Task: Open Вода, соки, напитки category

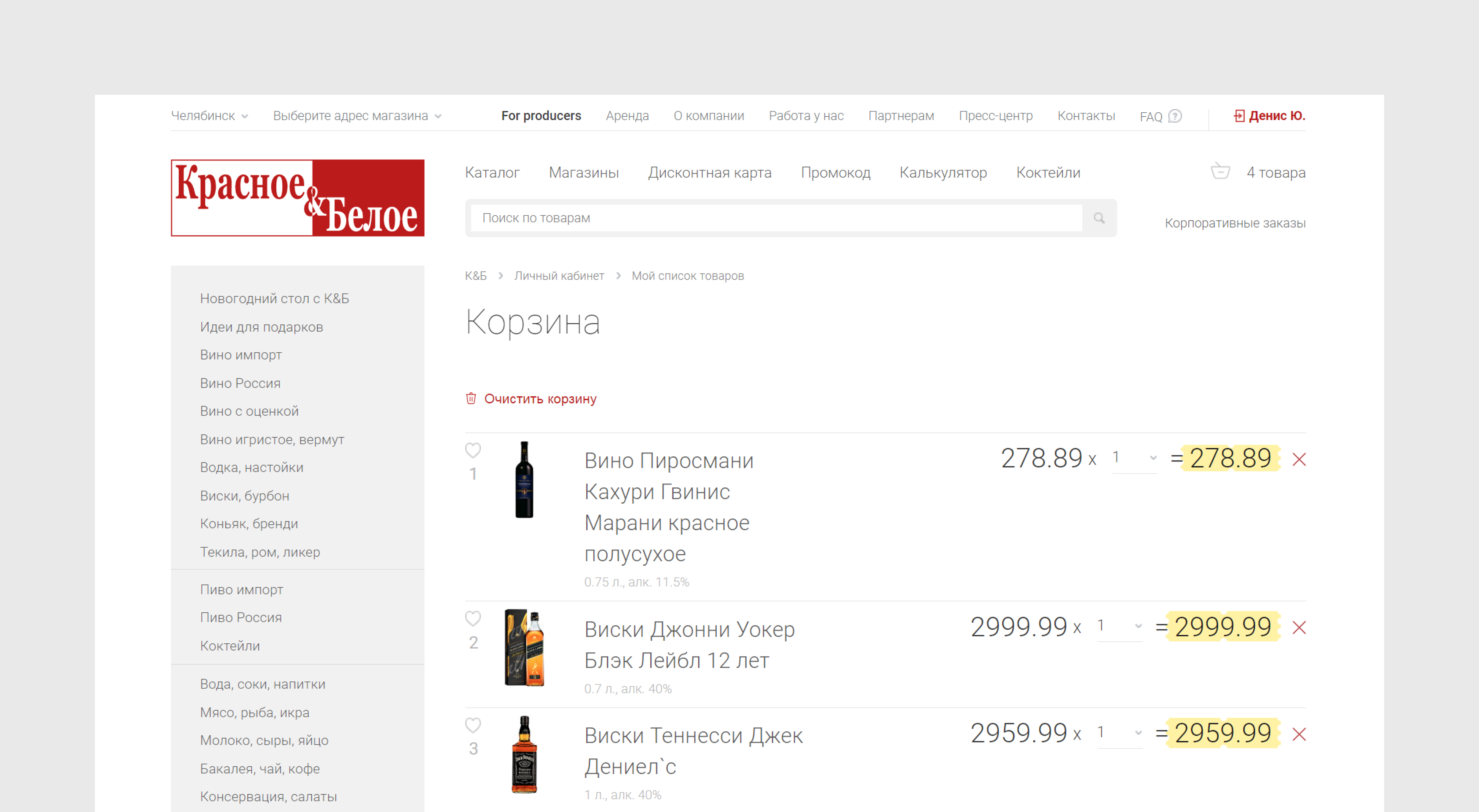Action: 262,684
